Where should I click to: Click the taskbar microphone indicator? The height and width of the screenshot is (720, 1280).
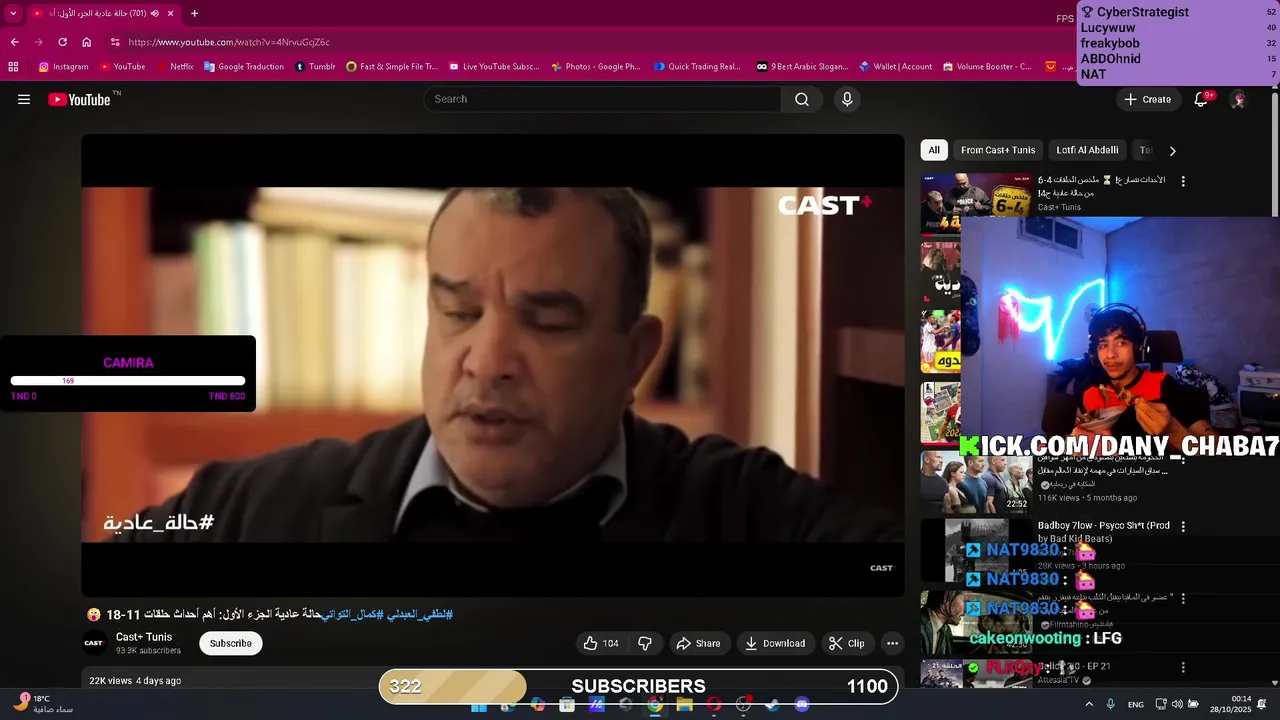pos(1110,704)
